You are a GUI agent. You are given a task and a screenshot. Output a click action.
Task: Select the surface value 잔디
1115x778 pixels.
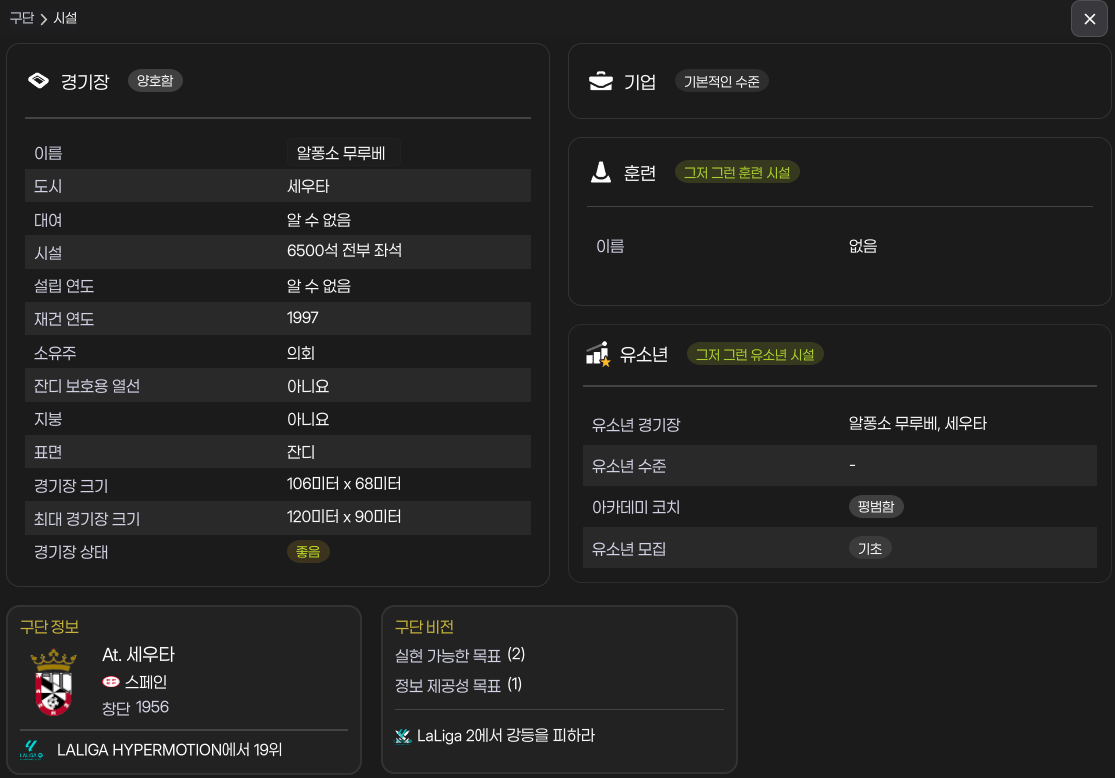pos(300,452)
